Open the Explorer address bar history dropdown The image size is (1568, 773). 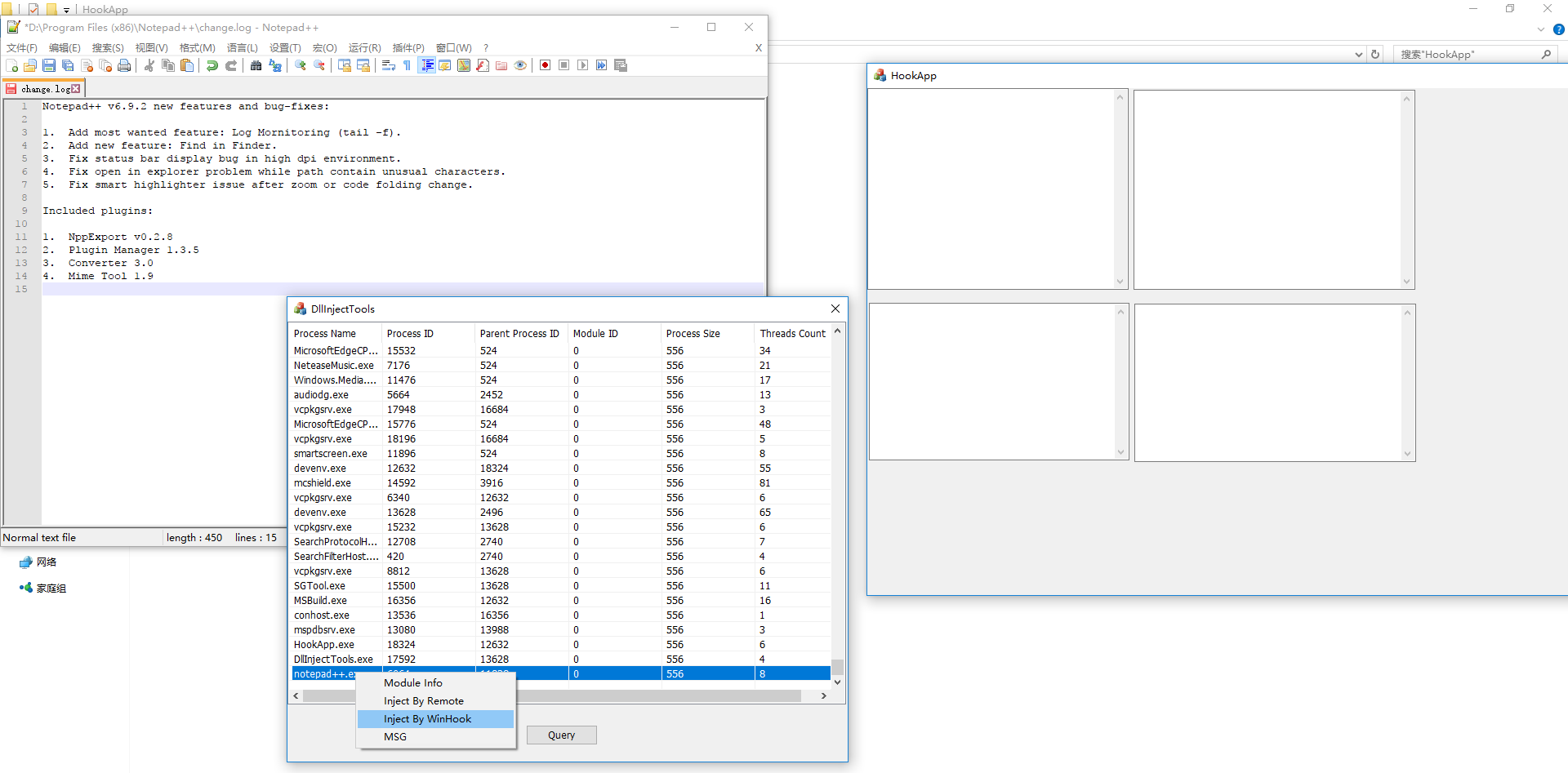[x=1359, y=55]
